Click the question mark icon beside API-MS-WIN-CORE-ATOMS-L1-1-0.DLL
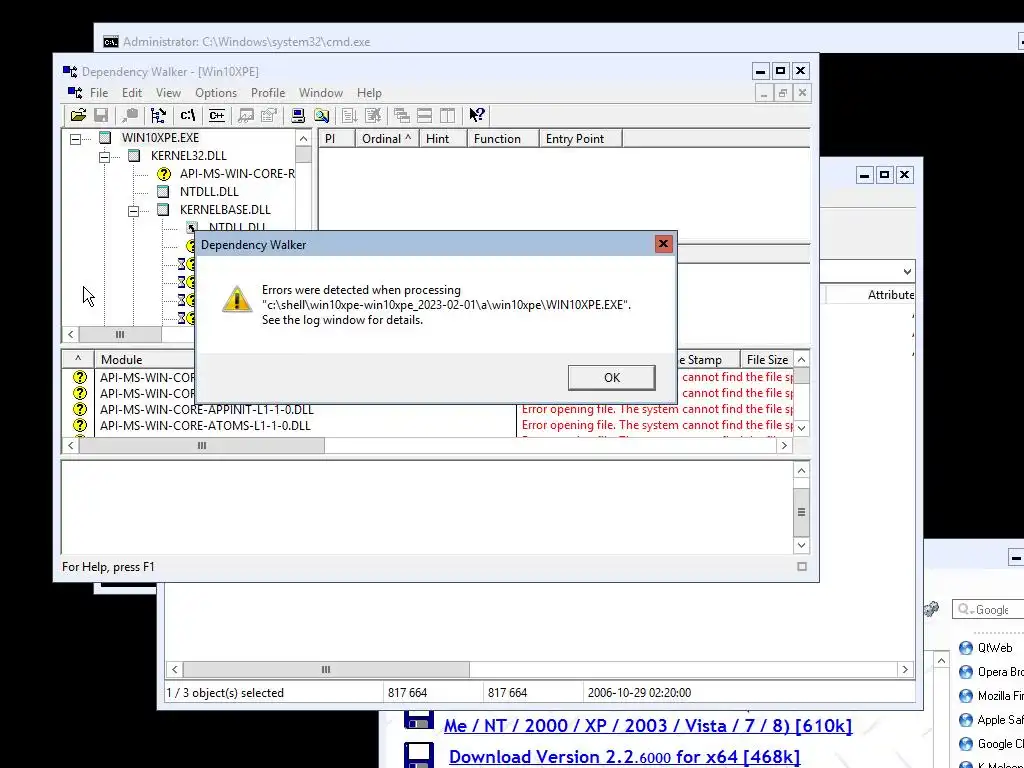The width and height of the screenshot is (1024, 768). (x=80, y=425)
